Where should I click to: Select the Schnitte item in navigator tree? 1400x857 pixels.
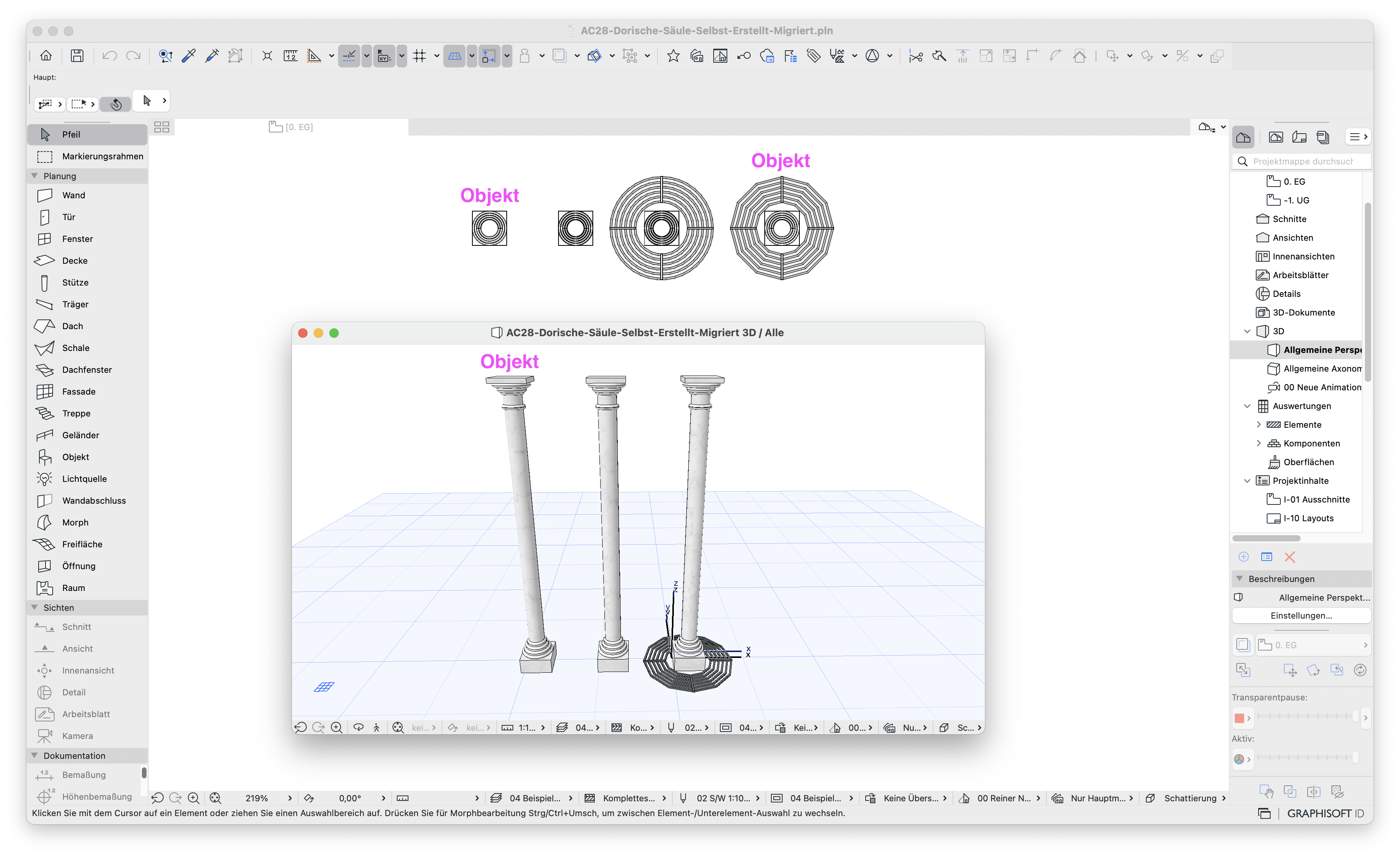point(1289,219)
